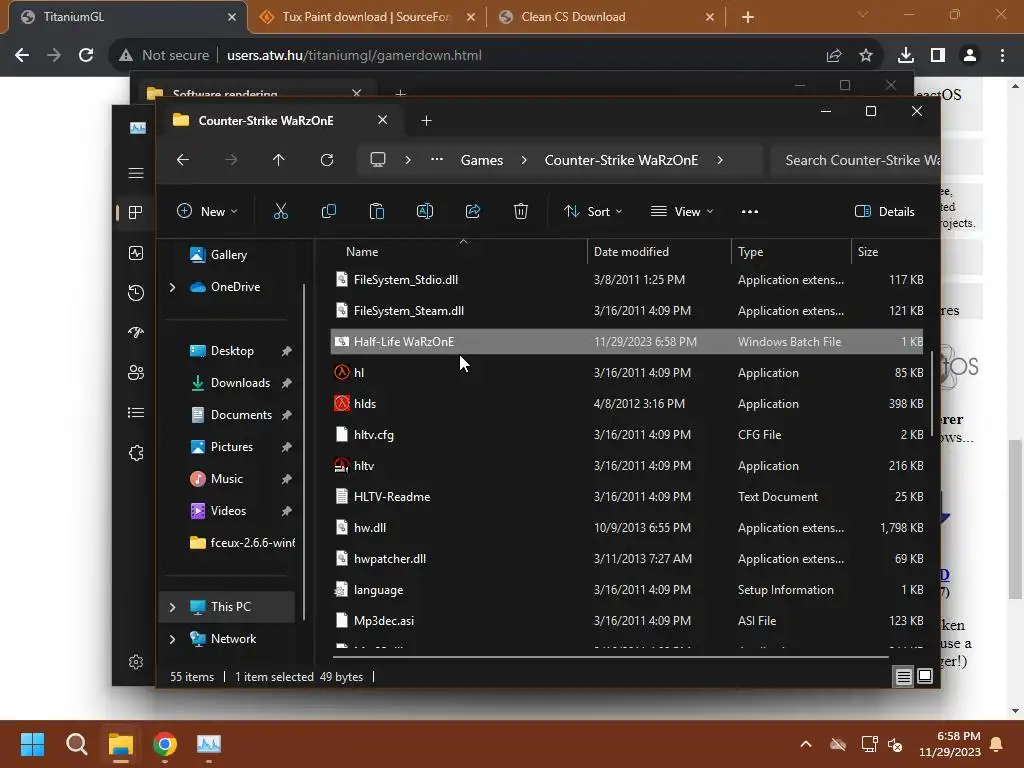The image size is (1024, 768).
Task: Click the Cut scissors icon in Explorer toolbar
Action: click(x=281, y=212)
